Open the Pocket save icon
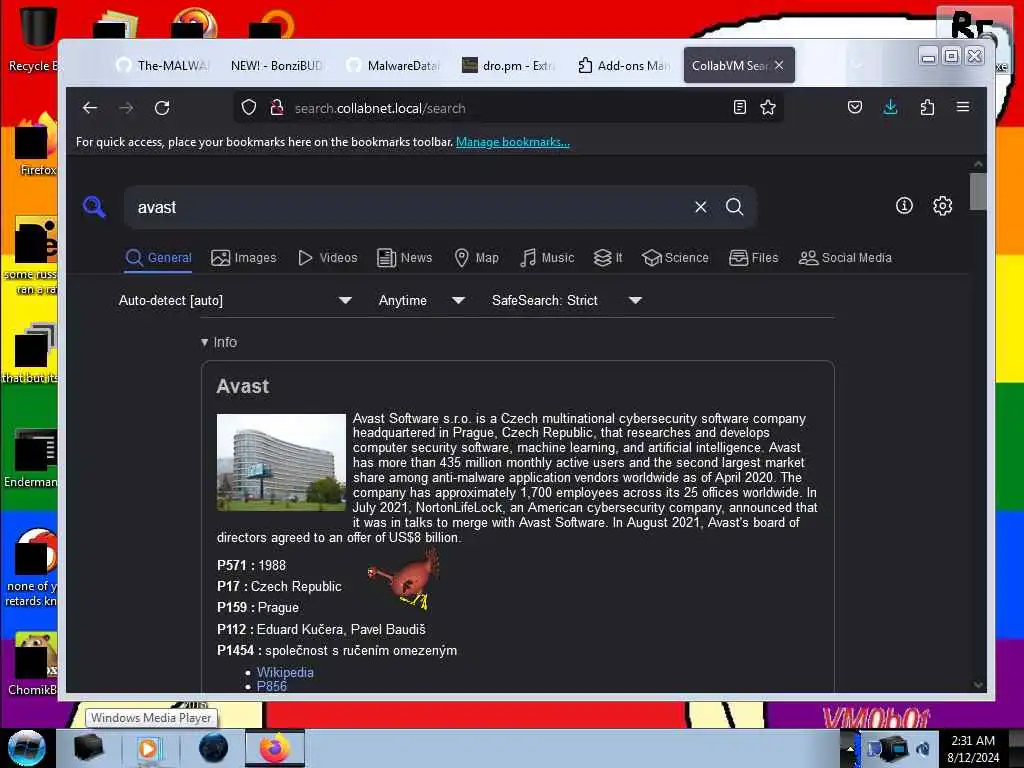Viewport: 1024px width, 768px height. click(x=855, y=107)
